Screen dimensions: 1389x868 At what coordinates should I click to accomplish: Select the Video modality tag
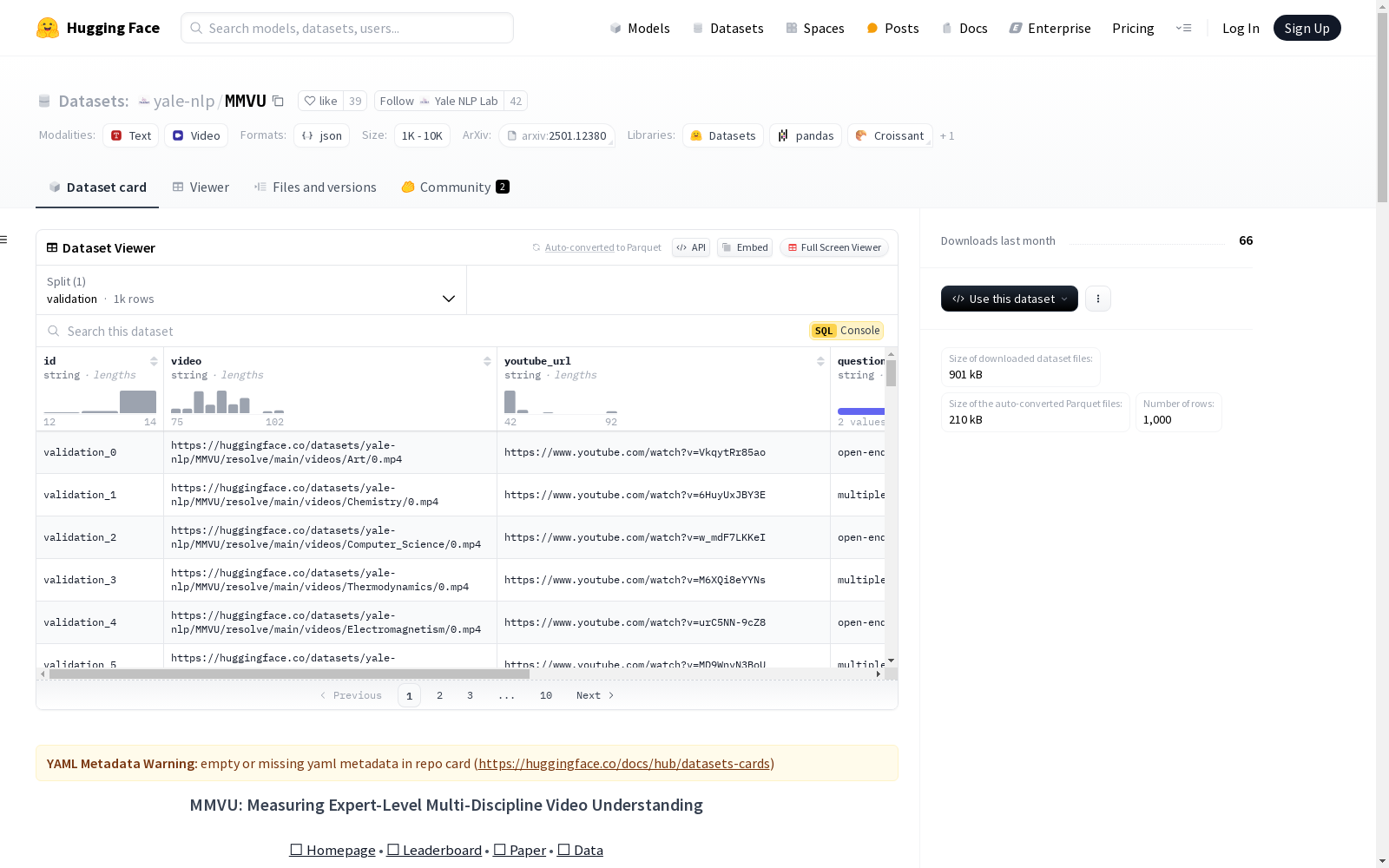pyautogui.click(x=196, y=135)
